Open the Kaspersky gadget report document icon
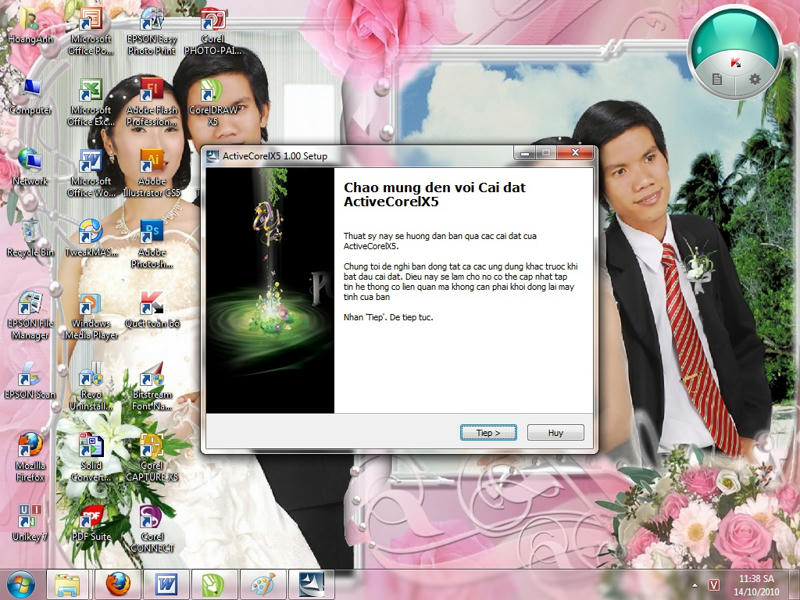Viewport: 800px width, 600px height. point(717,78)
